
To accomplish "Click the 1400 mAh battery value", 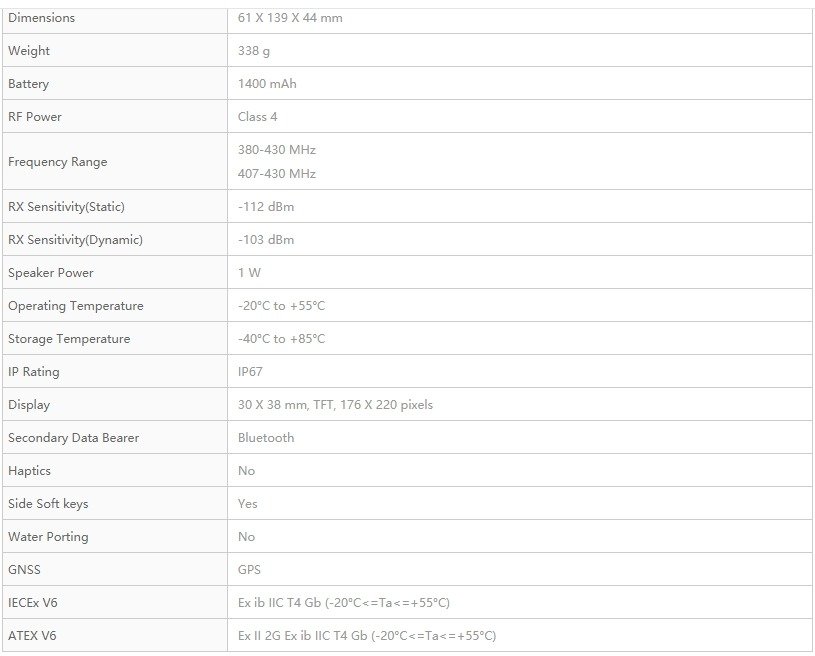I will [x=267, y=84].
